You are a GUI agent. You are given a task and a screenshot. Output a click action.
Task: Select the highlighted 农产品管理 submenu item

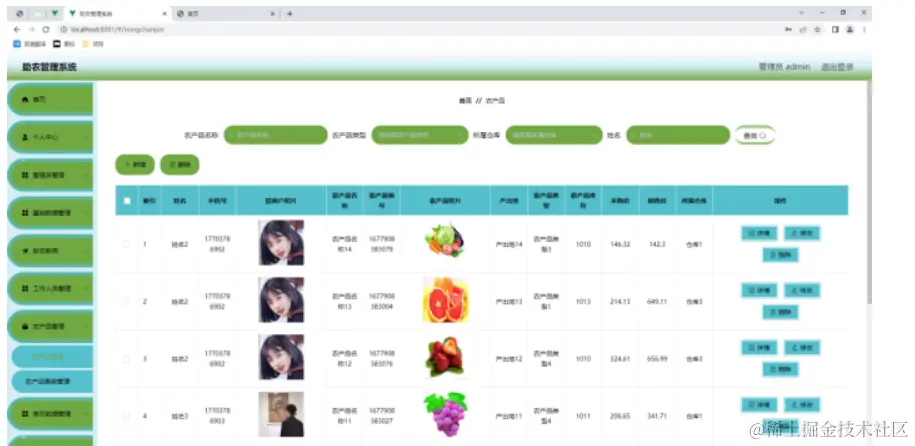(53, 357)
